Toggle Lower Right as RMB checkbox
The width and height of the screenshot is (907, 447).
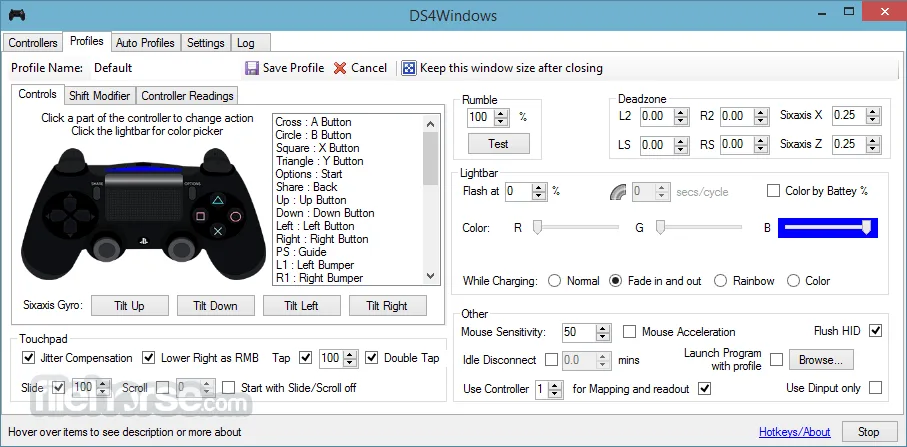[149, 358]
